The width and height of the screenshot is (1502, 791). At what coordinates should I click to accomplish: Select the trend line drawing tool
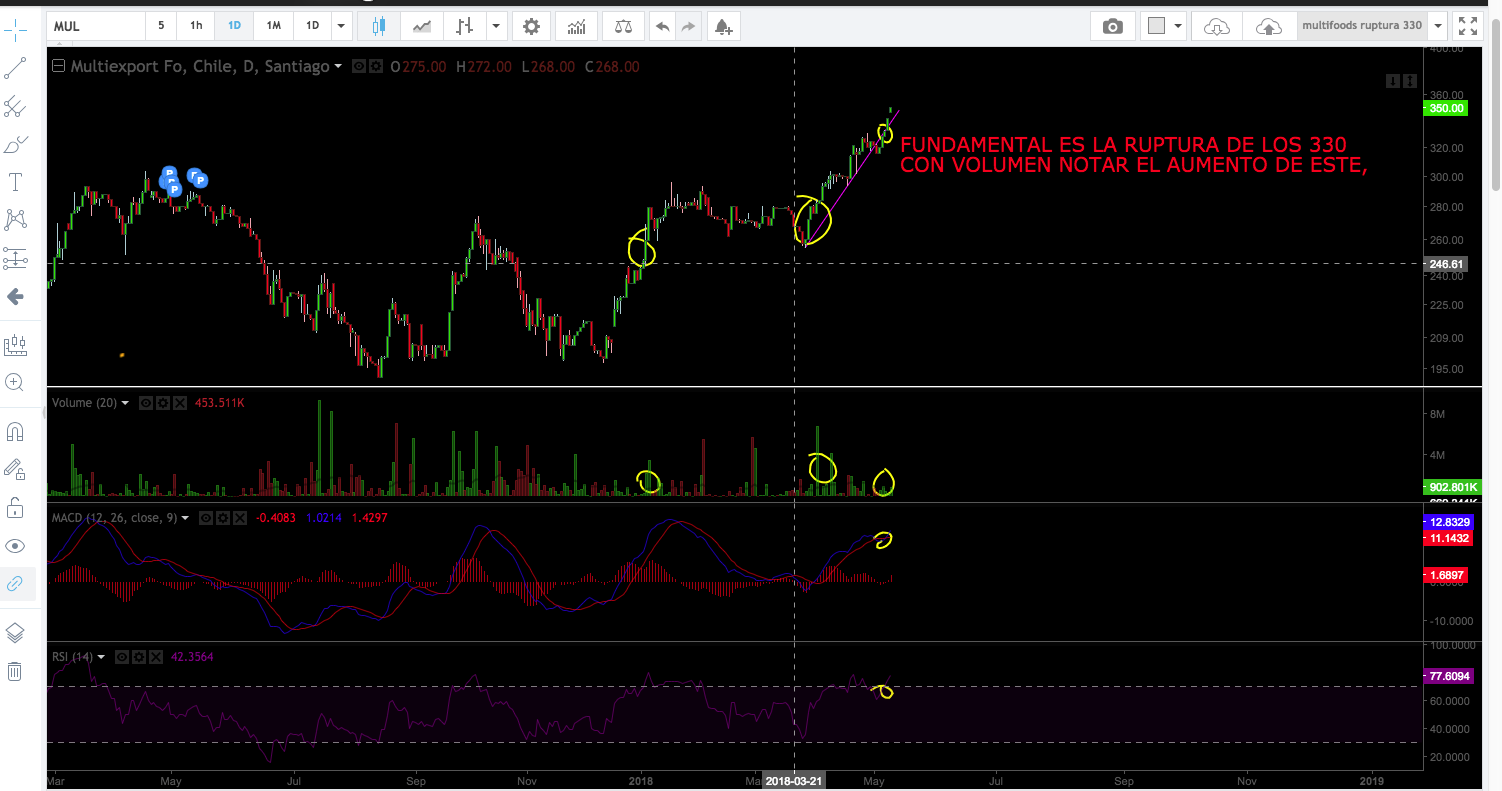point(15,68)
